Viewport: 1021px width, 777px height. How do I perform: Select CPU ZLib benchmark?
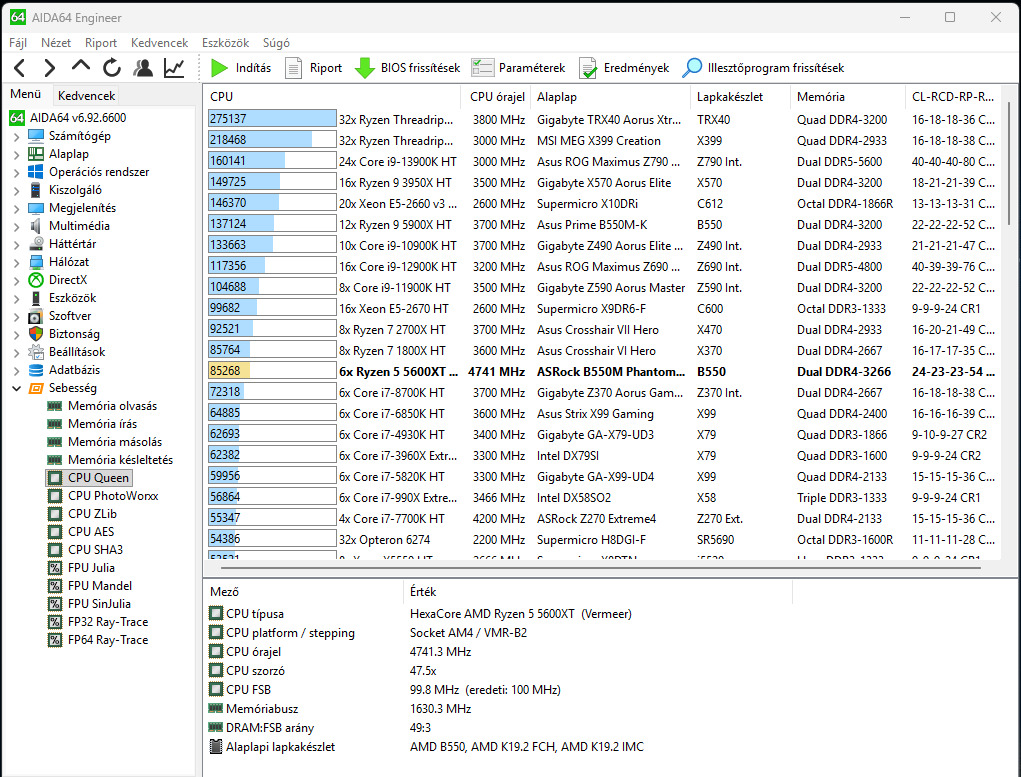coord(83,514)
